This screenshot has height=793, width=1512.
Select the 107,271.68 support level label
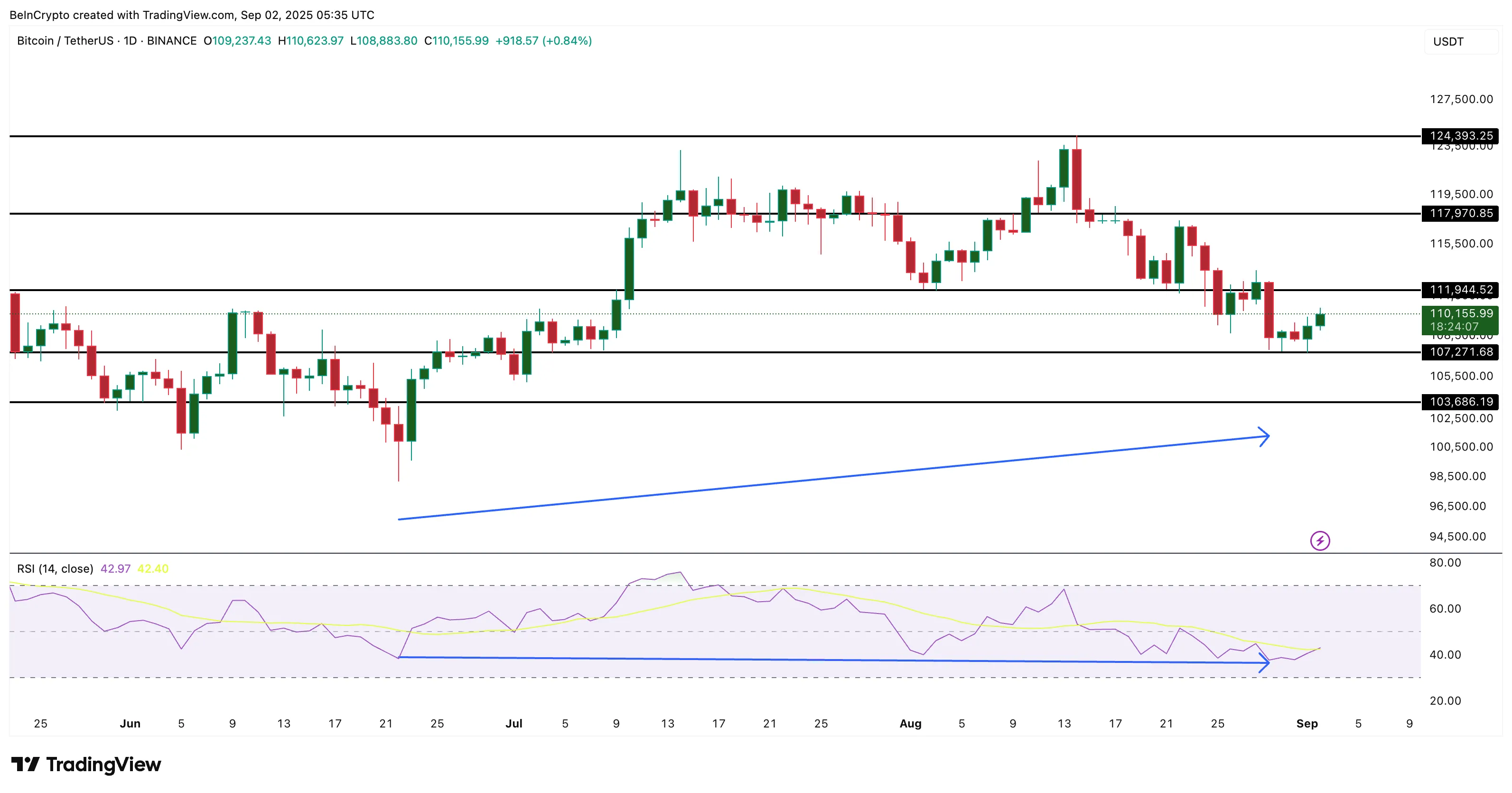click(x=1460, y=352)
